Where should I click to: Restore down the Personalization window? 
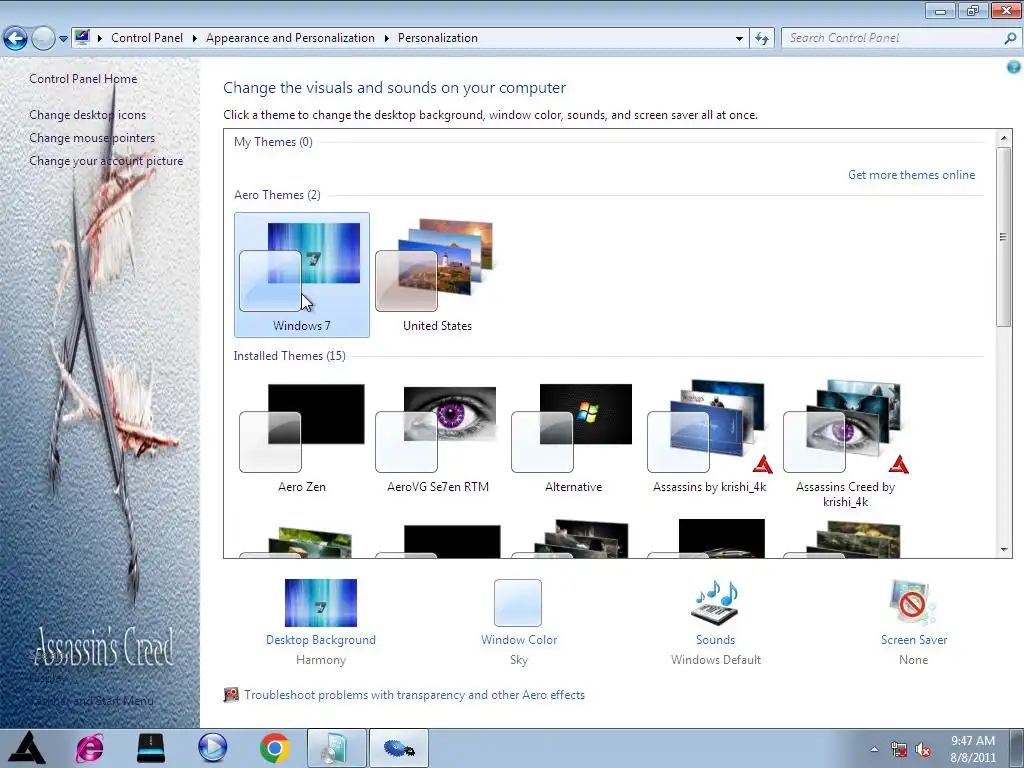coord(973,10)
